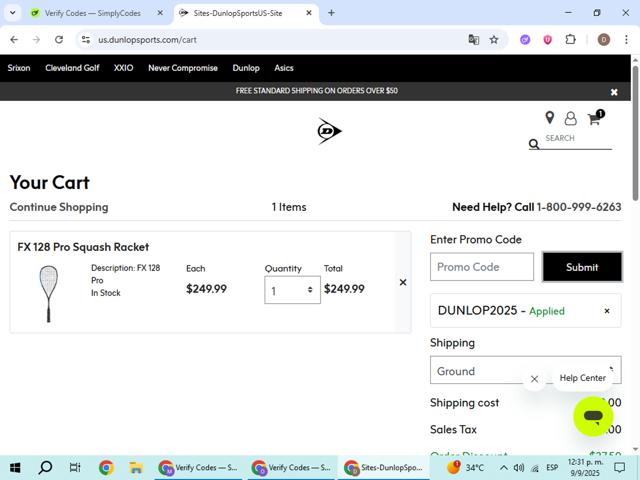Open the Dunlop brand link
This screenshot has height=480, width=640.
click(x=246, y=68)
